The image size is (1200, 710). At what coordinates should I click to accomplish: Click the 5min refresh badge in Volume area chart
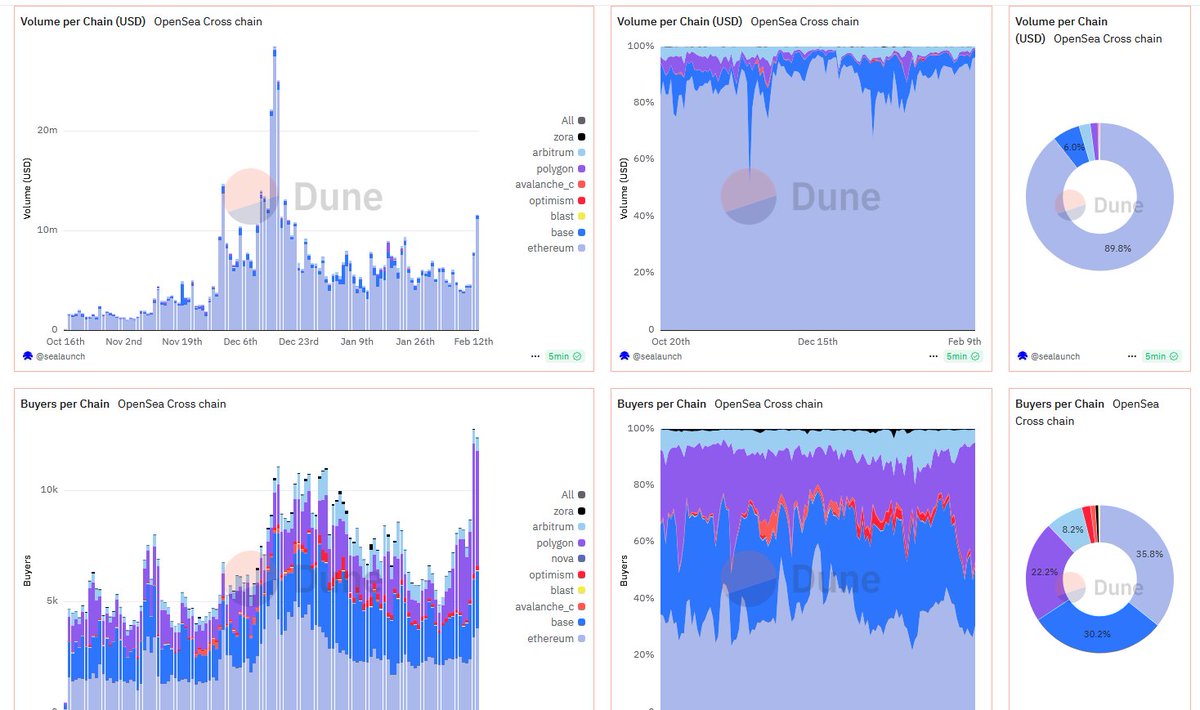[x=962, y=356]
